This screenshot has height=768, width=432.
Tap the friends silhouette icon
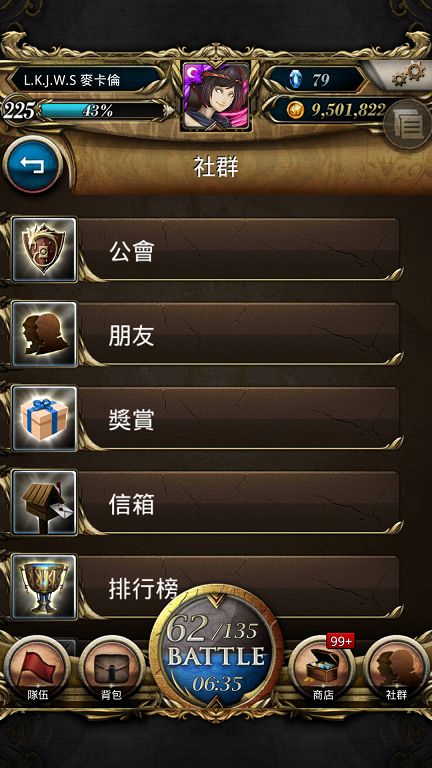pos(44,335)
